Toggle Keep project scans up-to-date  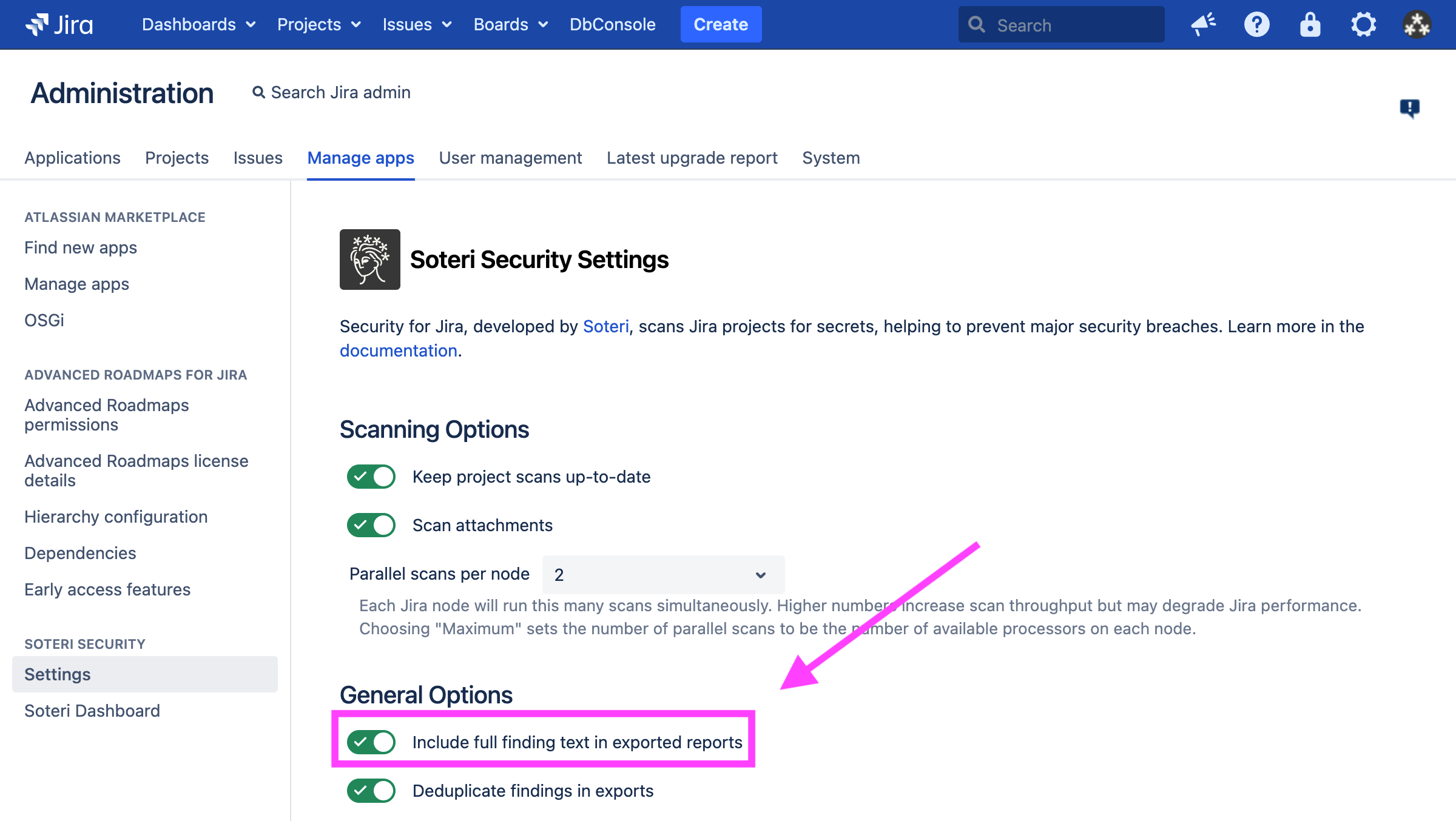[x=371, y=477]
